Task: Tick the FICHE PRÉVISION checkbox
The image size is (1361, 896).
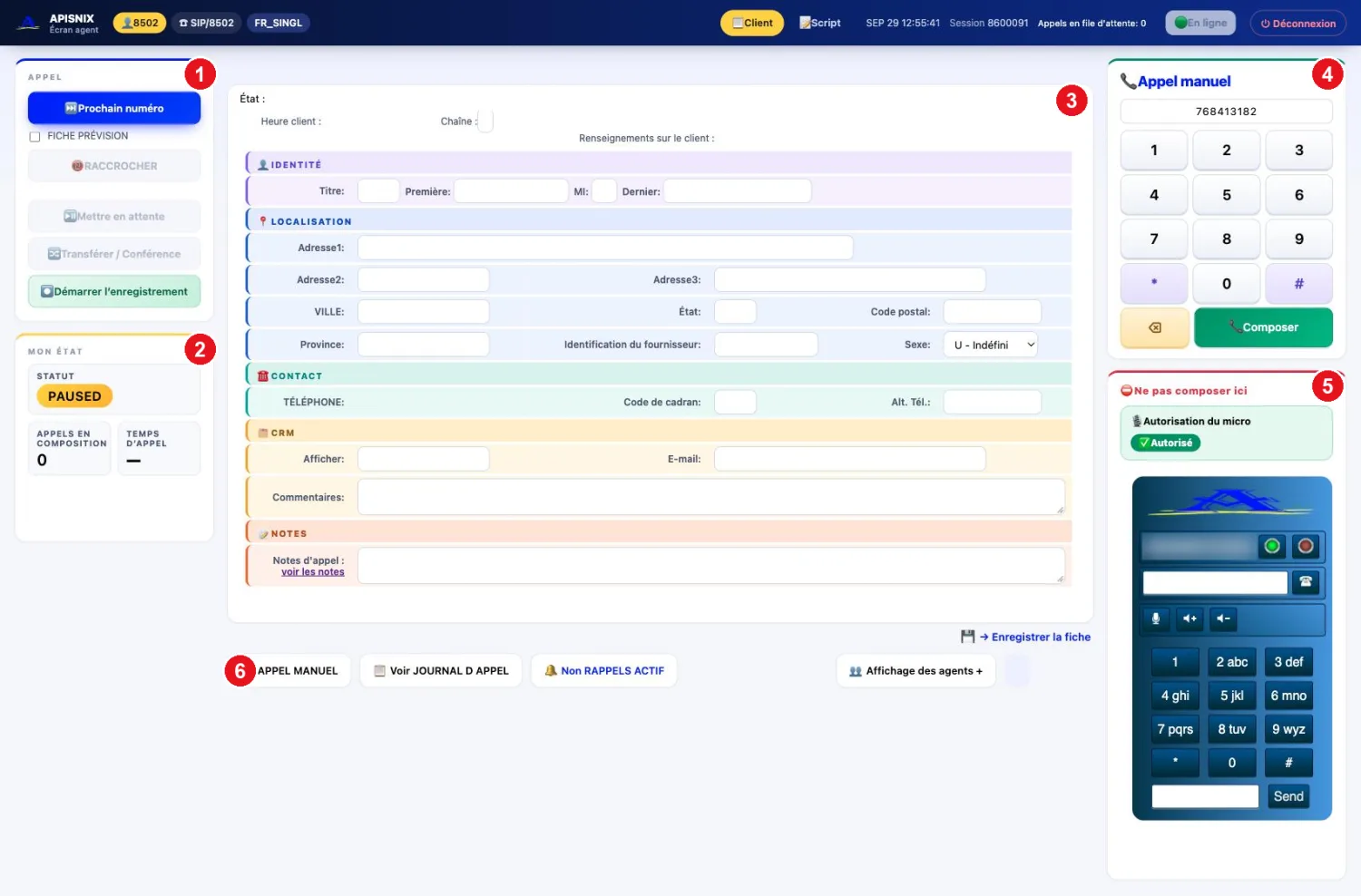Action: pos(34,136)
